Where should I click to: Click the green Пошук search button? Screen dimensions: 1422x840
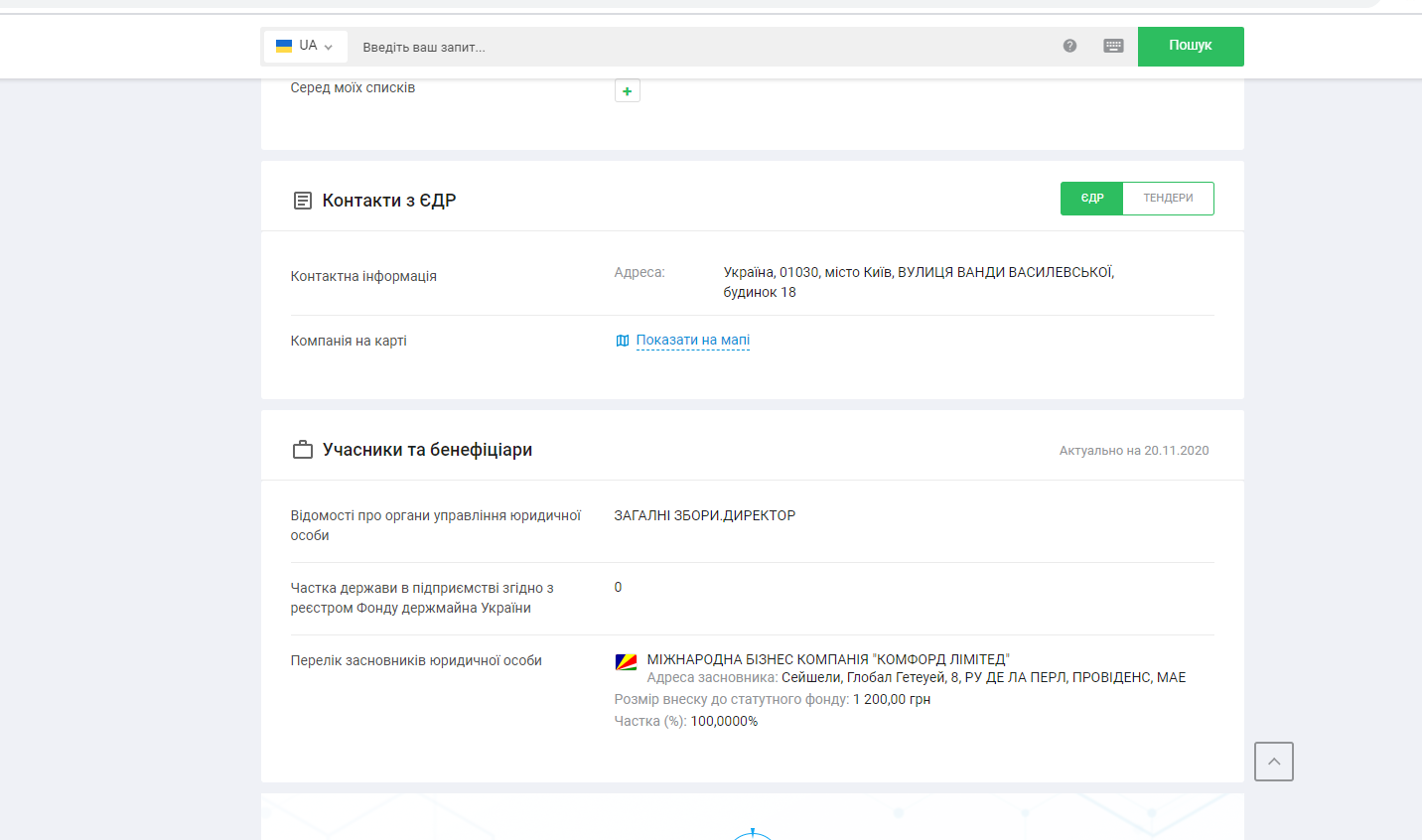tap(1191, 46)
